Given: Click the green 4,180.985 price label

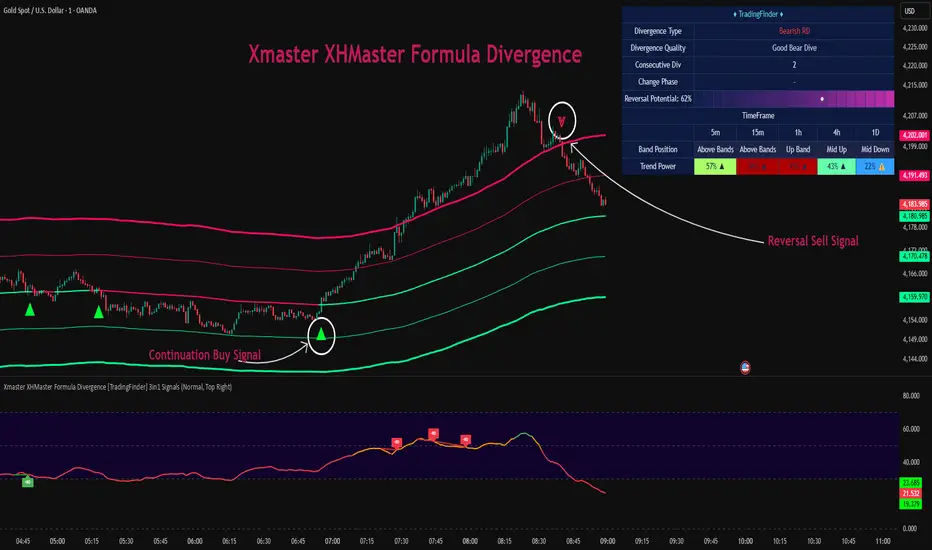Looking at the screenshot, I should (914, 216).
